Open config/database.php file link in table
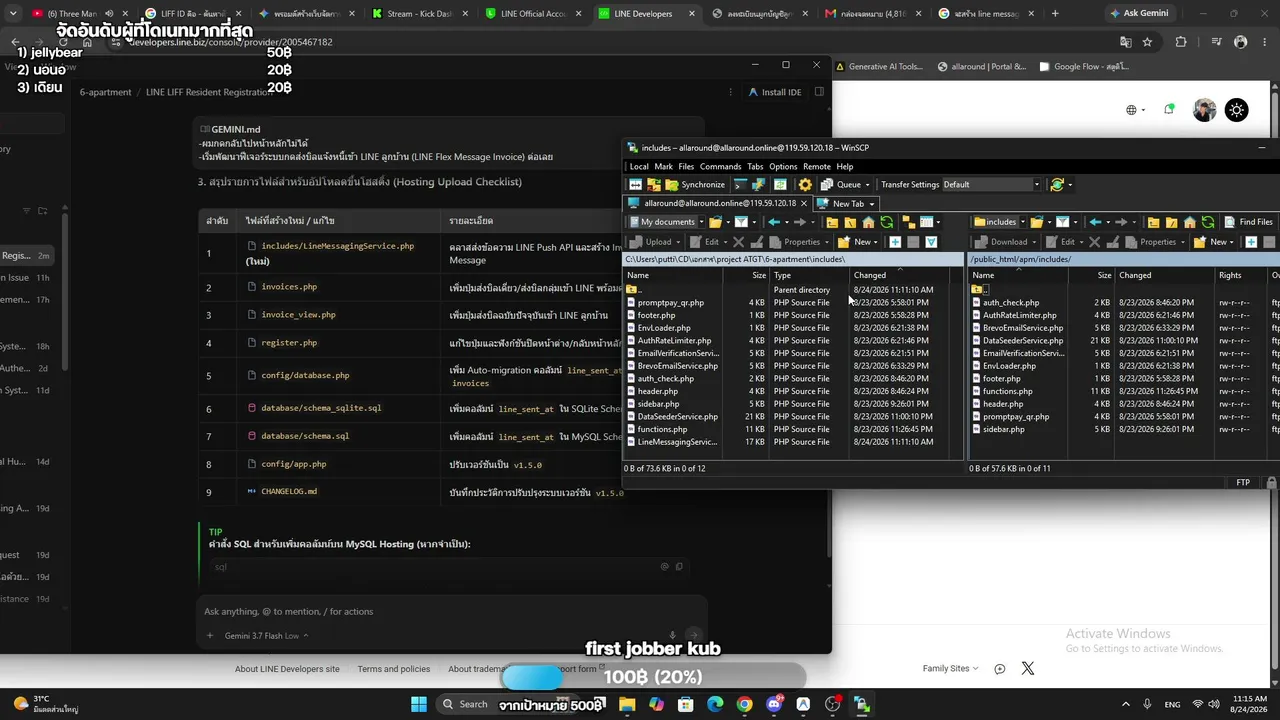This screenshot has width=1280, height=720. (305, 375)
